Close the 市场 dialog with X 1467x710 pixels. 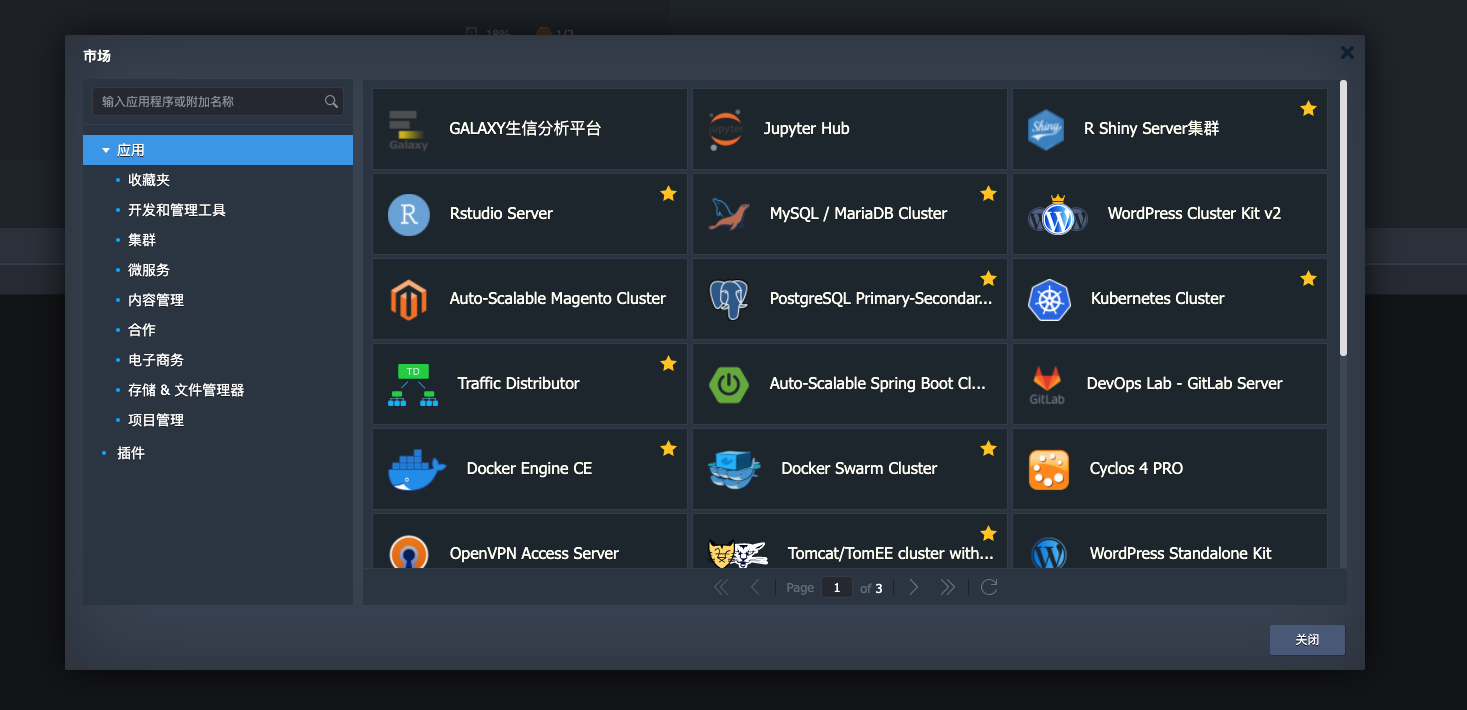click(1347, 53)
